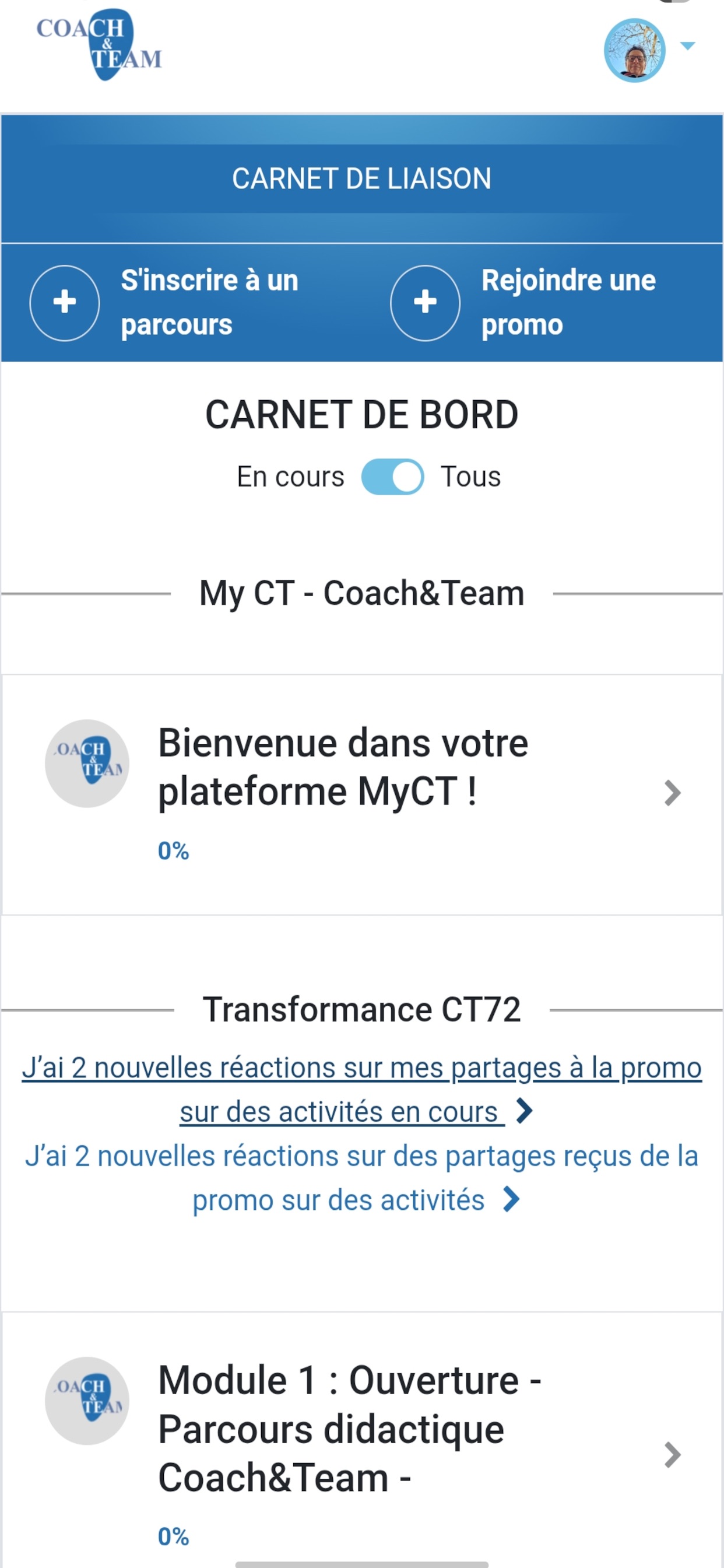Toggle the En cours / Tous switch

(392, 477)
